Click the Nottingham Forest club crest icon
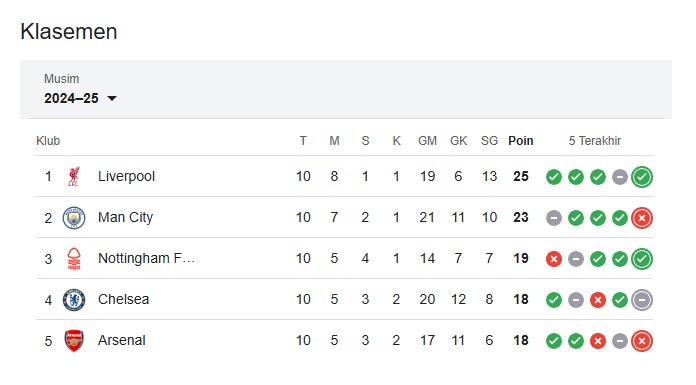The image size is (696, 385). pyautogui.click(x=74, y=259)
